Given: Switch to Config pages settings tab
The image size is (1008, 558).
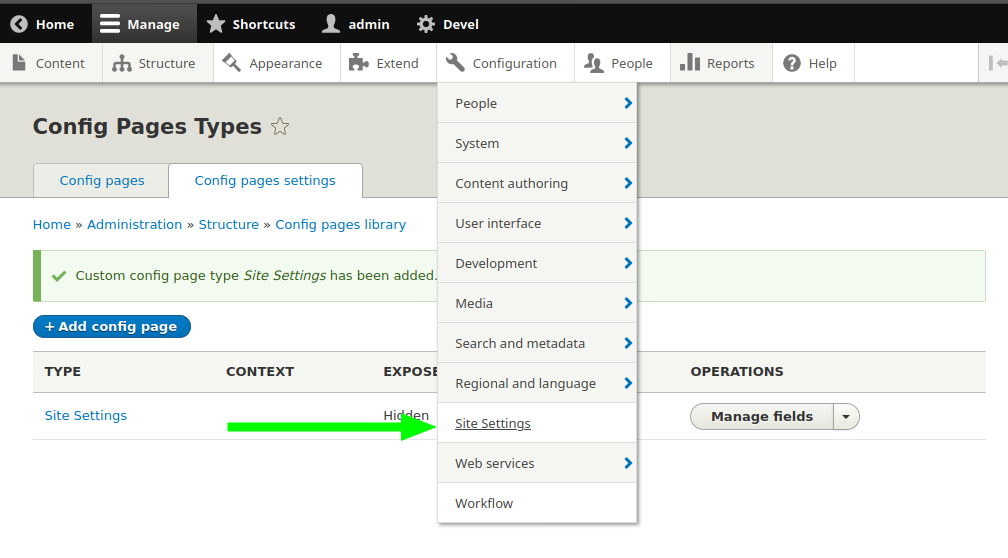Looking at the screenshot, I should [x=266, y=181].
